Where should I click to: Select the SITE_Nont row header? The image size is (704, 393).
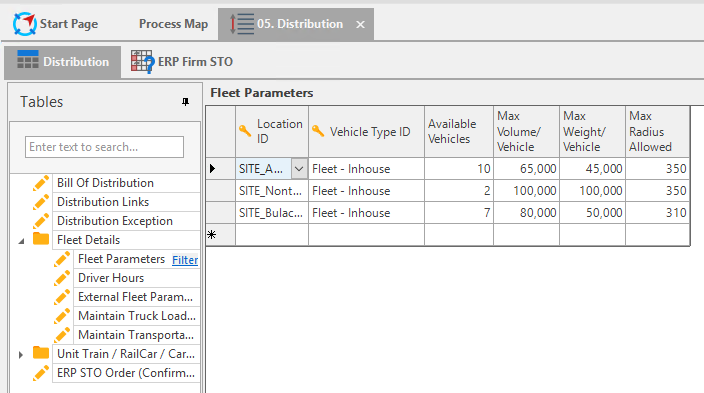pyautogui.click(x=221, y=191)
